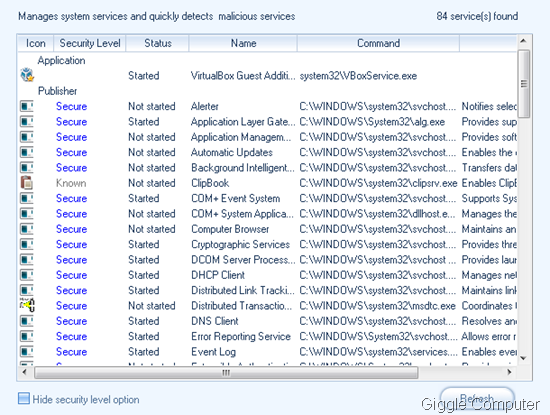Click the horizontal scrollbar right arrow
The height and width of the screenshot is (415, 550).
(x=510, y=372)
